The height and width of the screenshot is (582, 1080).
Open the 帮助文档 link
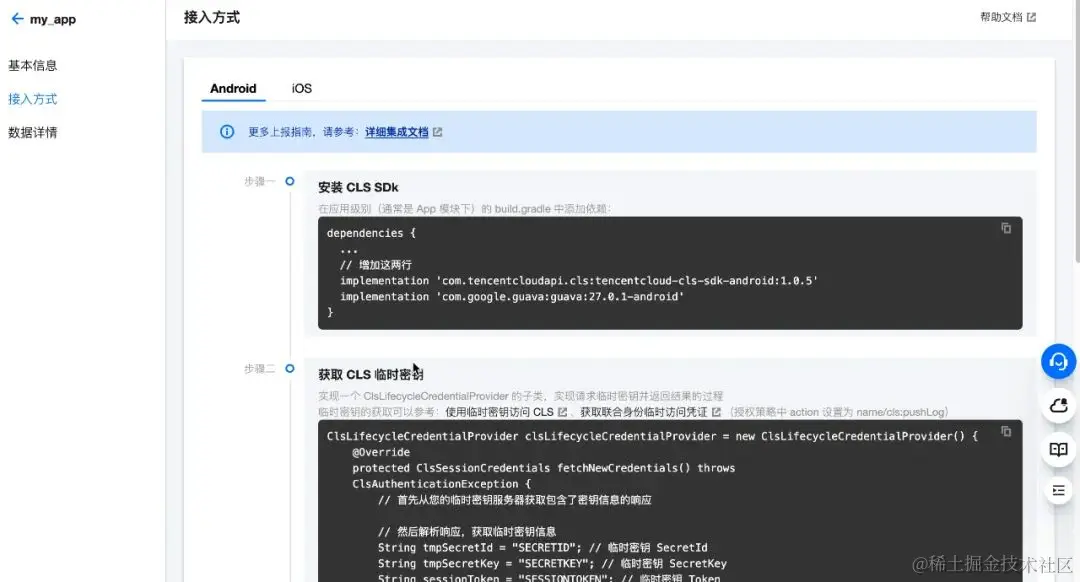[1001, 17]
